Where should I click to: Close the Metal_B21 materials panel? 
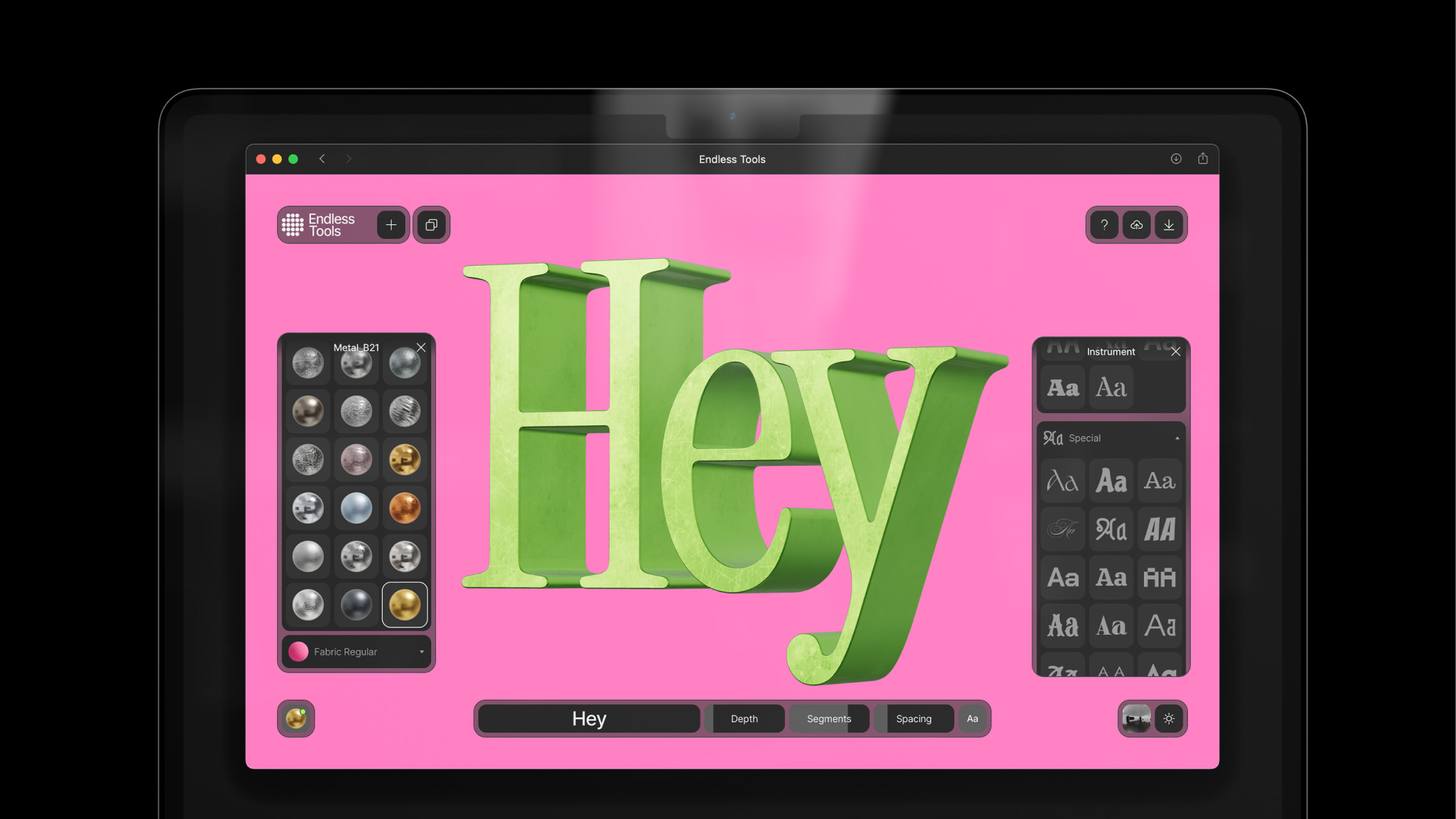[421, 347]
